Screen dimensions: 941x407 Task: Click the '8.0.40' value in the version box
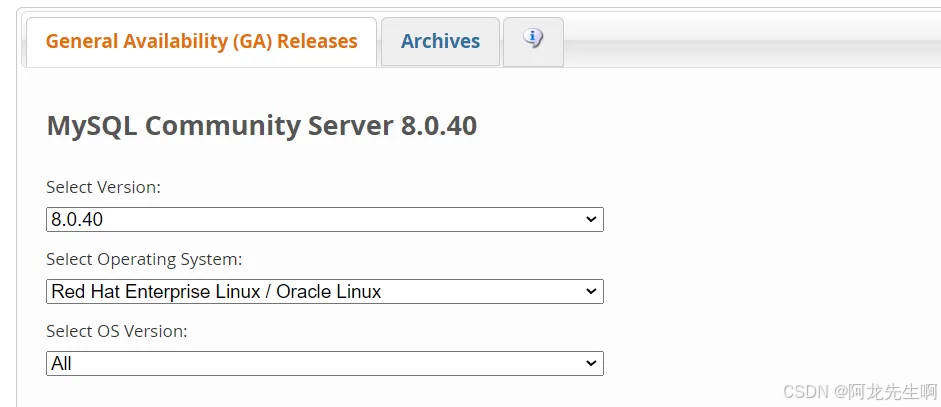click(x=77, y=220)
